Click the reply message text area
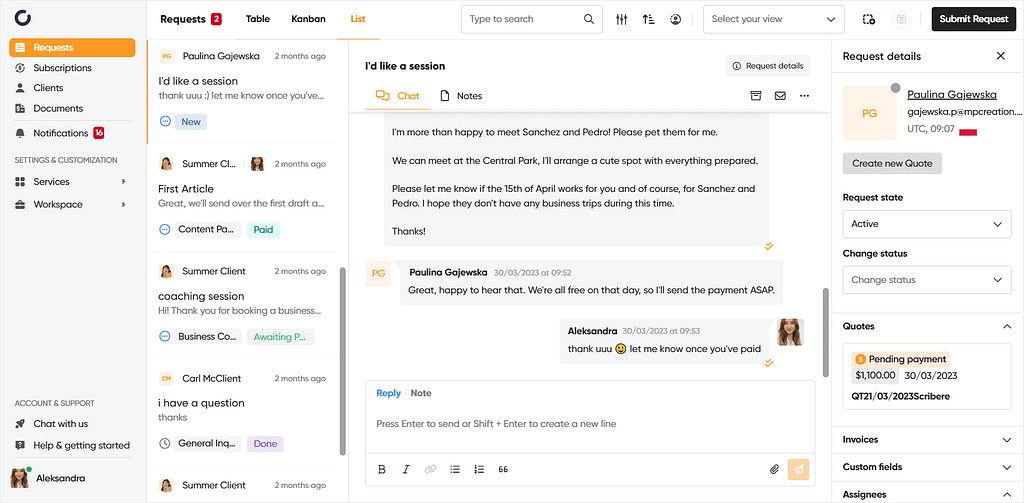Screen dimensions: 1024x503 (590, 424)
